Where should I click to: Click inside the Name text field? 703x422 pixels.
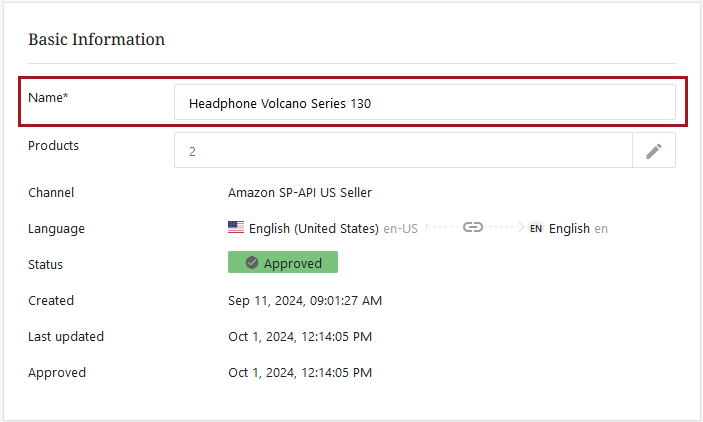[425, 103]
